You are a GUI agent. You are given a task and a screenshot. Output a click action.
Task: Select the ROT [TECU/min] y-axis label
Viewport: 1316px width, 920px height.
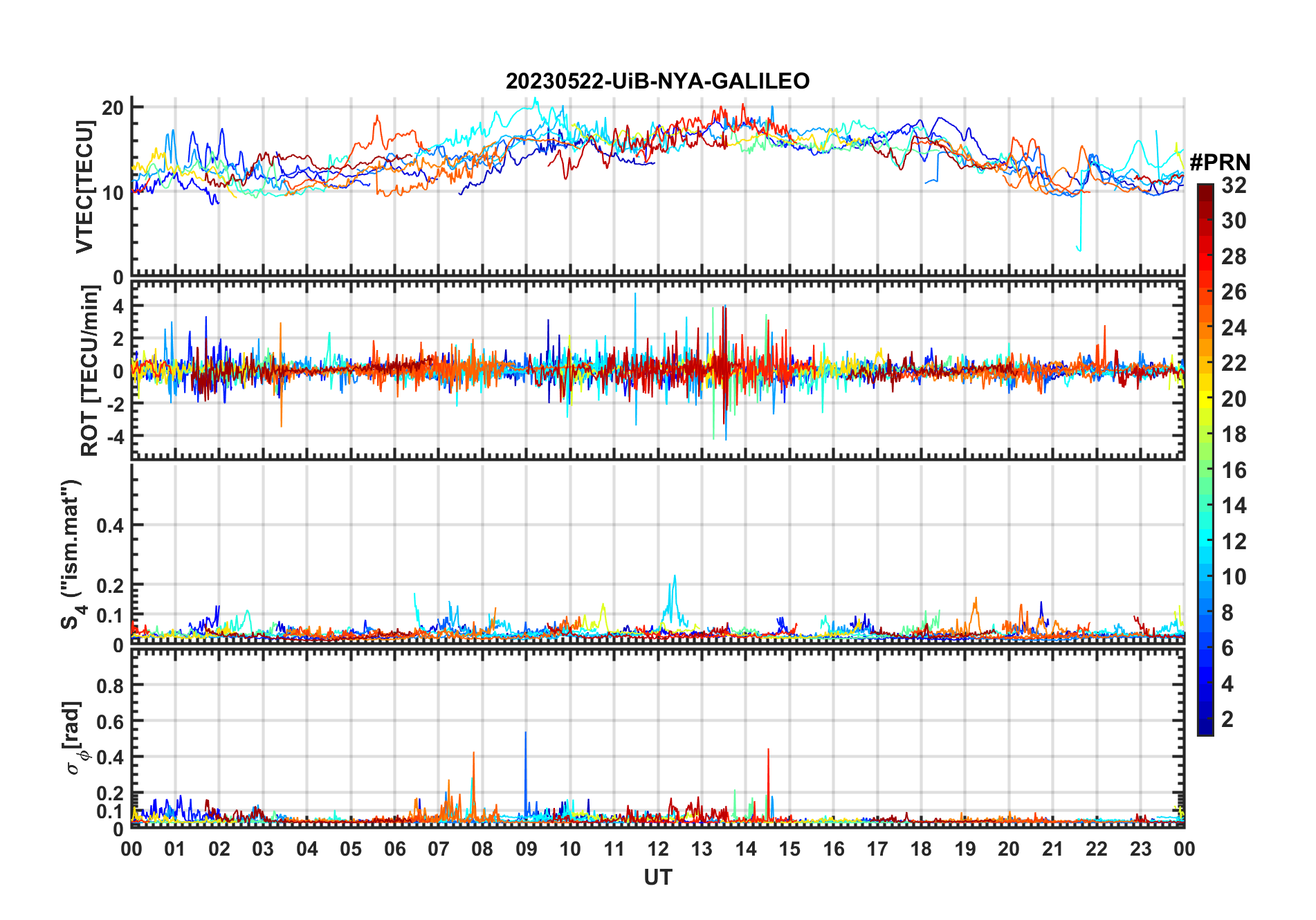(90, 371)
